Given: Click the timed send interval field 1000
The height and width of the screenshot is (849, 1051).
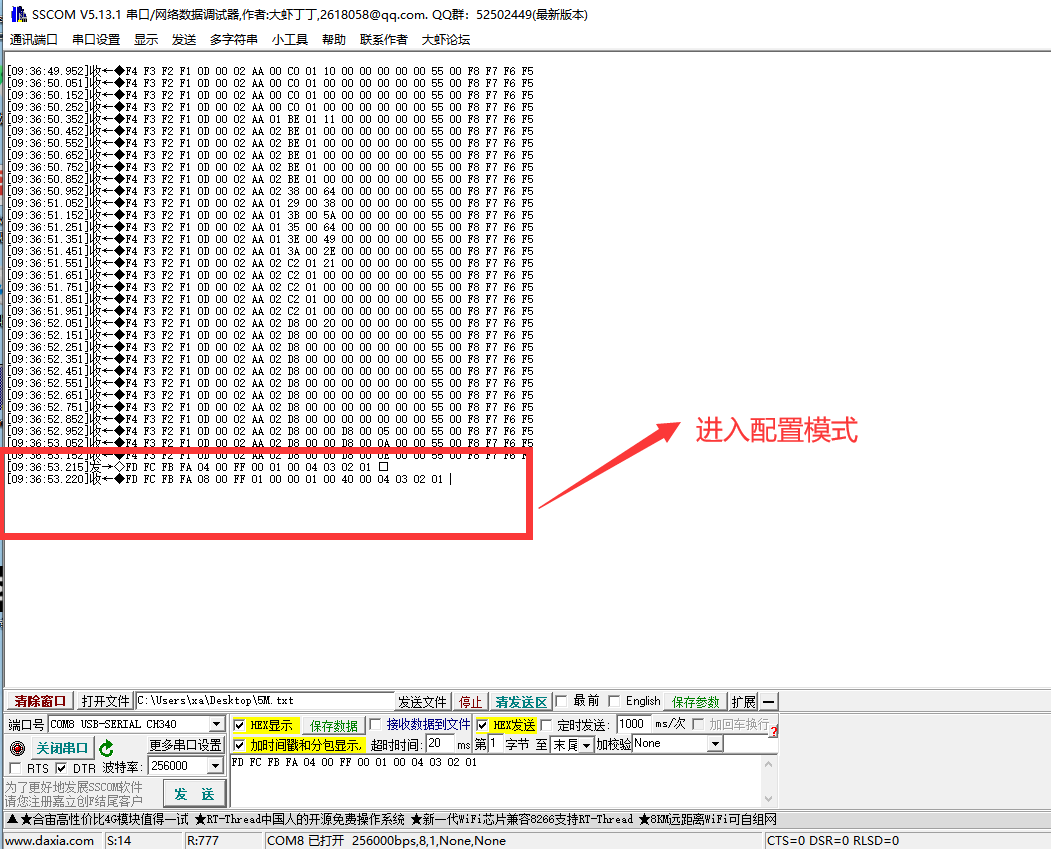Looking at the screenshot, I should (634, 724).
